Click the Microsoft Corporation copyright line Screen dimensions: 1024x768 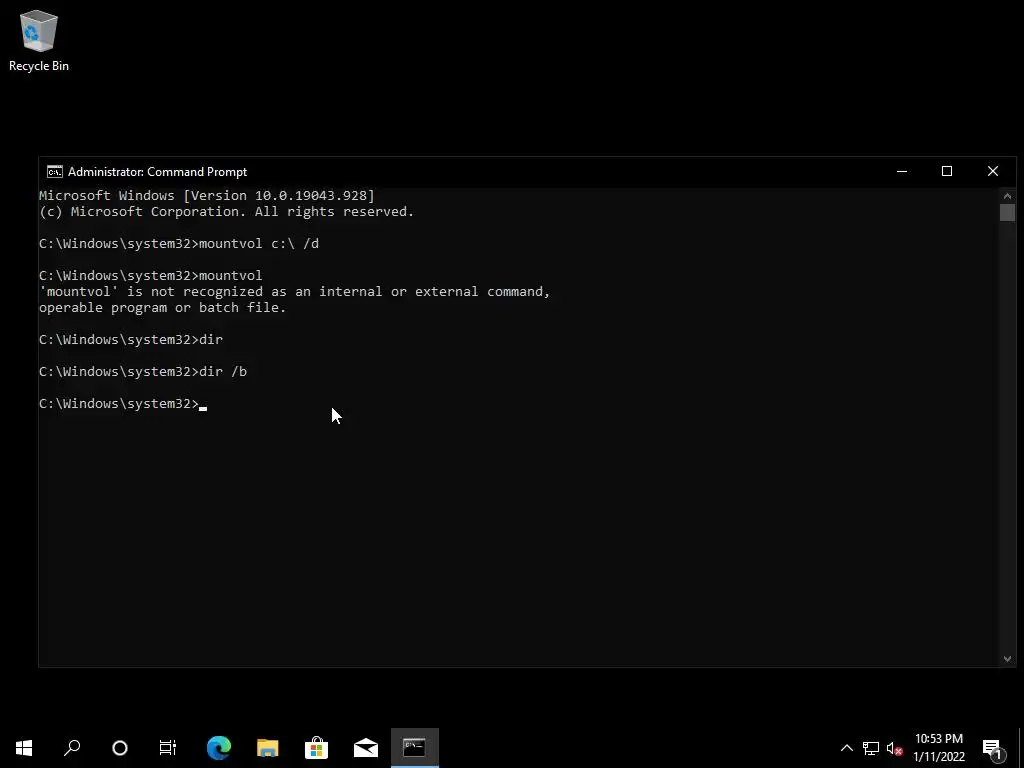click(227, 212)
